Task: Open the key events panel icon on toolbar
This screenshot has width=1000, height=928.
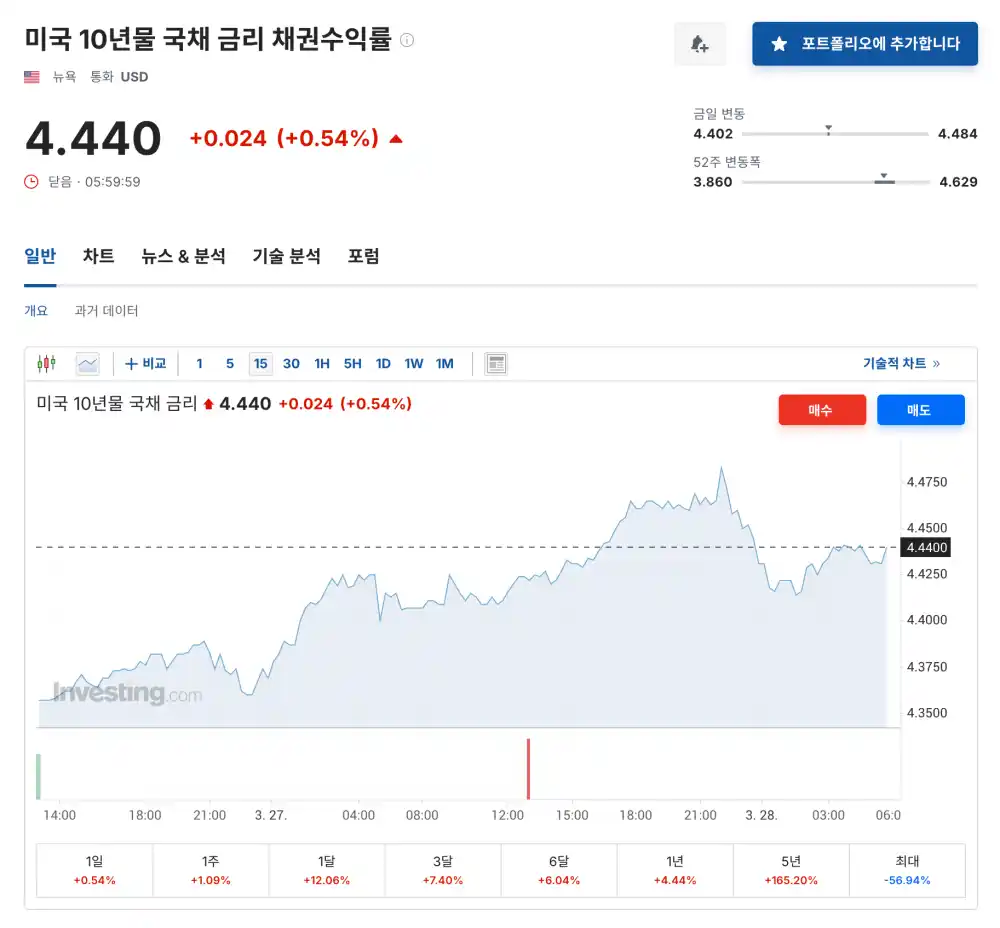Action: click(496, 363)
